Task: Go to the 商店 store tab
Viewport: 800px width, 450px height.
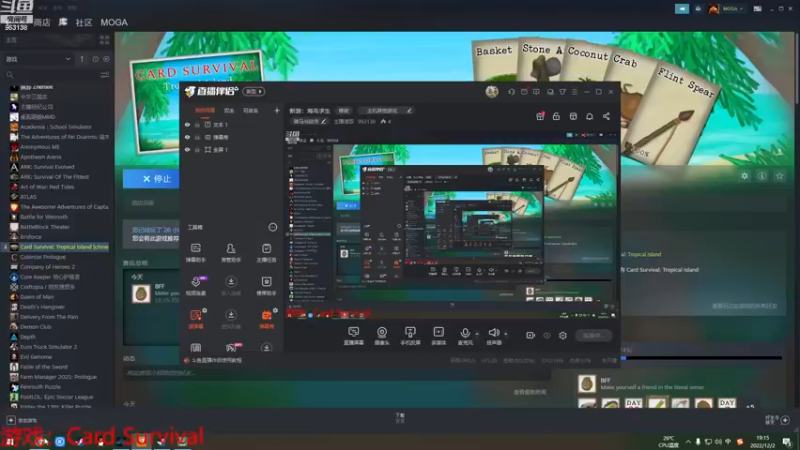Action: tap(42, 22)
